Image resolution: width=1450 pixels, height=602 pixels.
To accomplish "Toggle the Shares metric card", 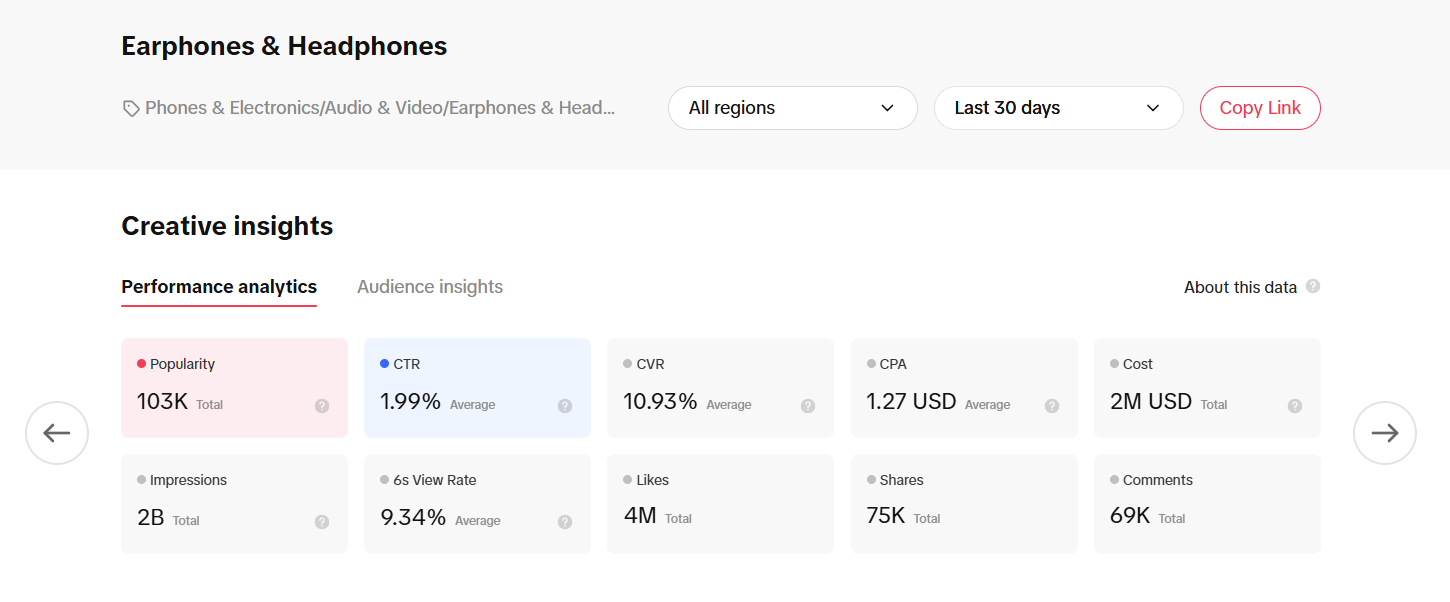I will click(963, 504).
